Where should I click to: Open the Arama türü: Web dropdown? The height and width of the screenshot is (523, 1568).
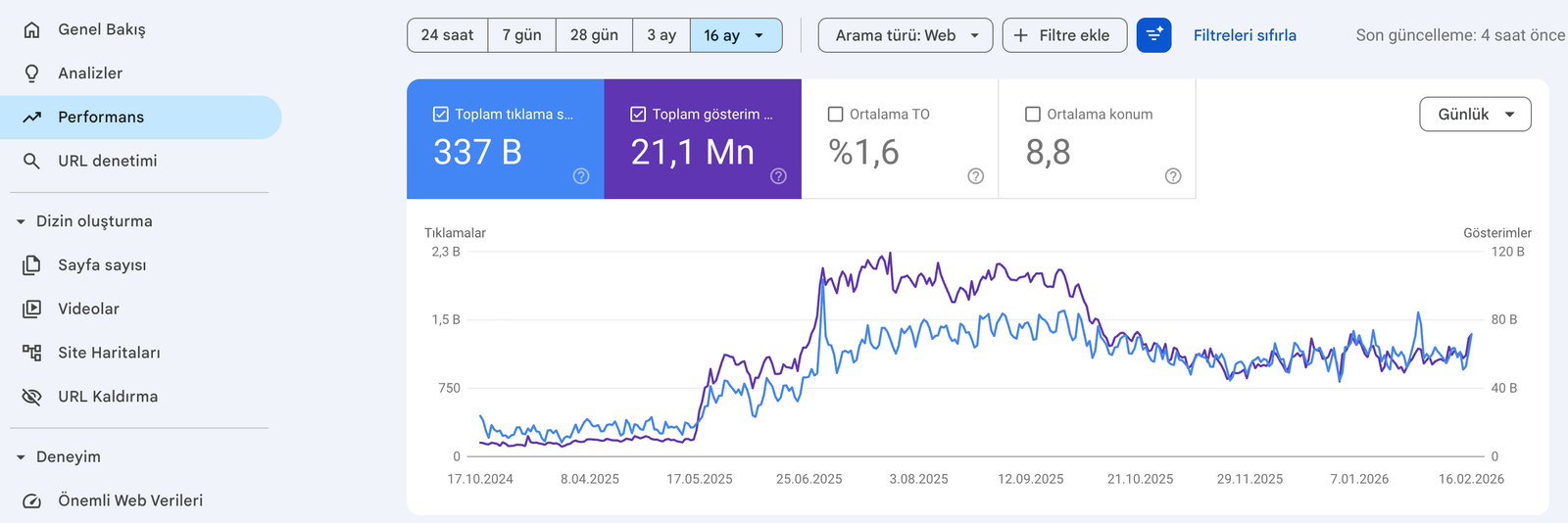point(905,35)
